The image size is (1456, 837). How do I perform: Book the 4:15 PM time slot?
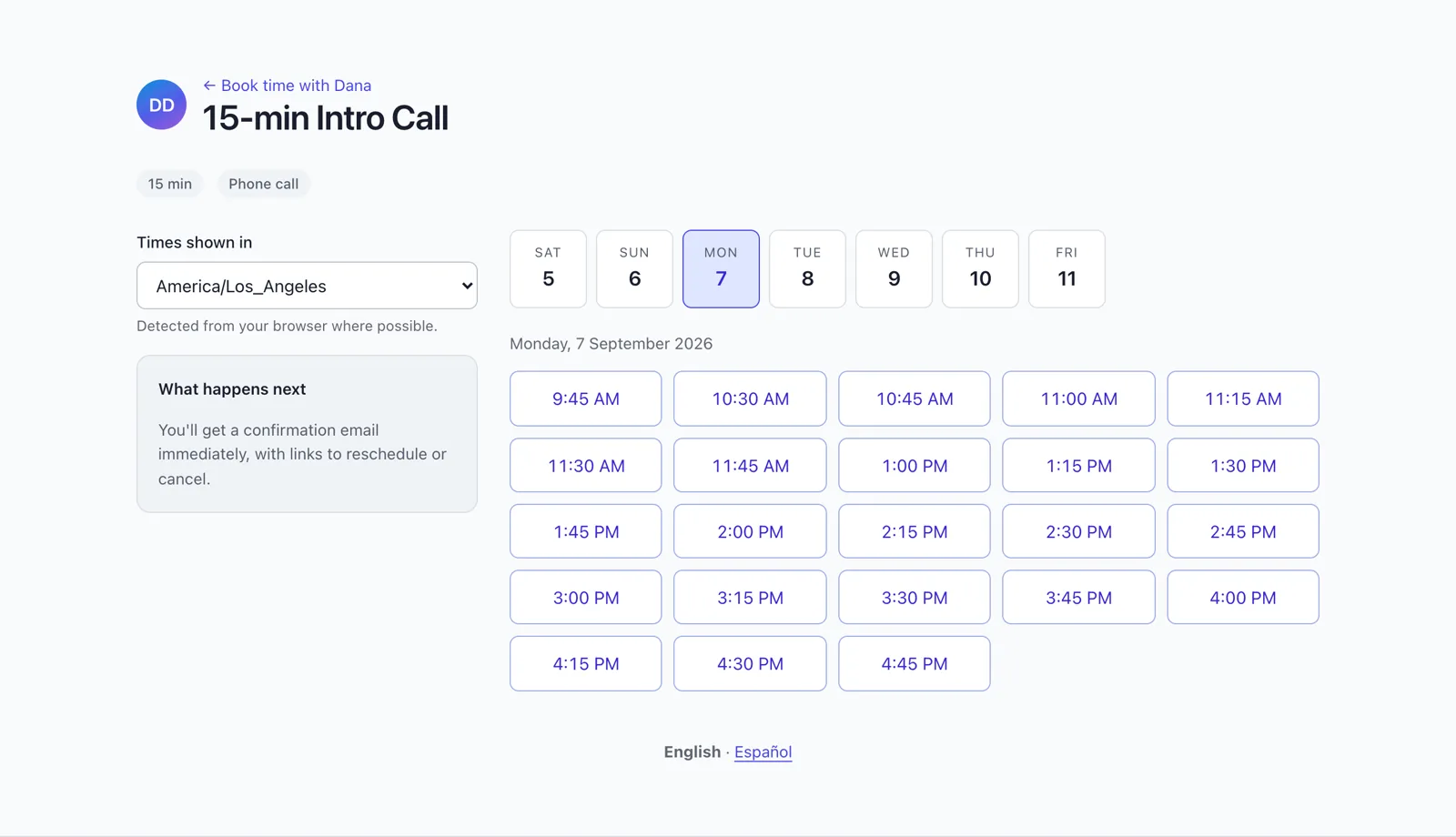coord(586,664)
